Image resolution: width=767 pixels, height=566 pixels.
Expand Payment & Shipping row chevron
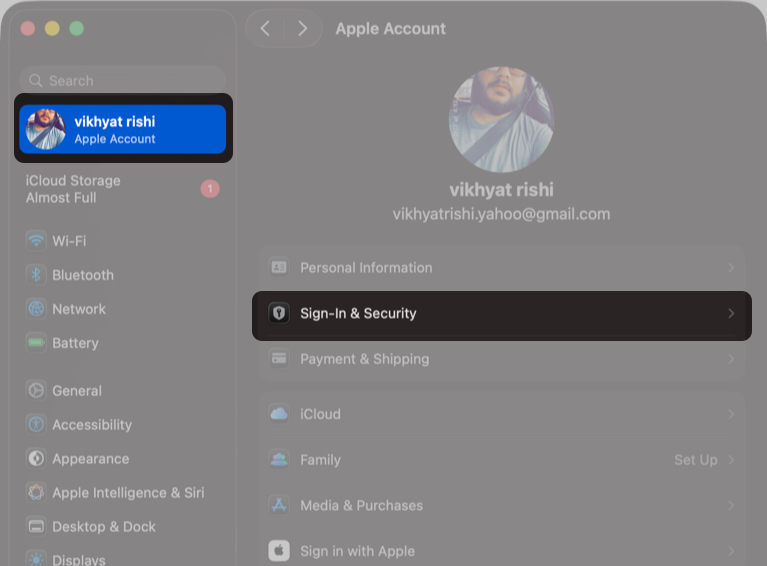(731, 359)
